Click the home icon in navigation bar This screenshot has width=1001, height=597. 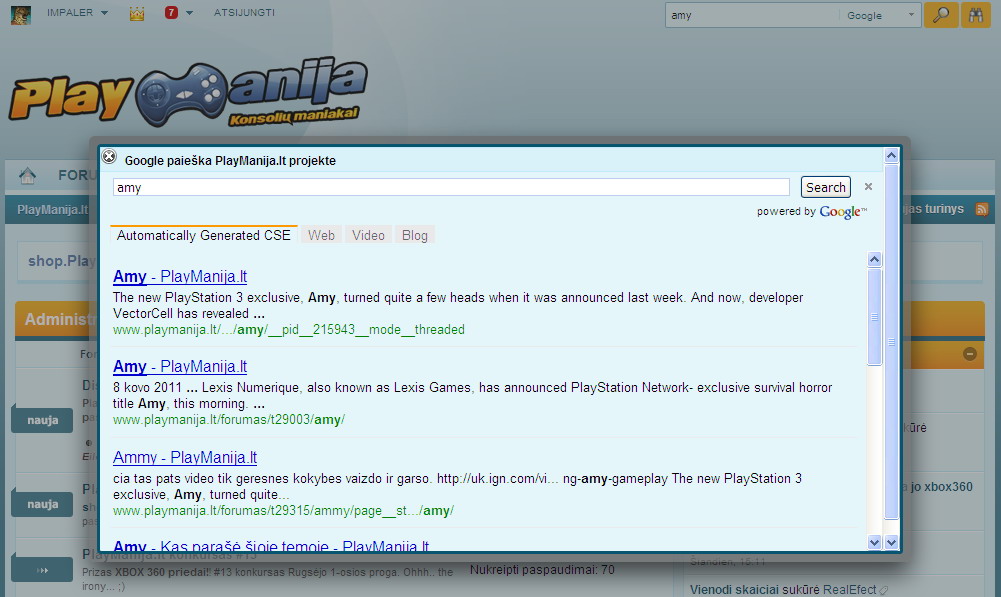point(27,175)
